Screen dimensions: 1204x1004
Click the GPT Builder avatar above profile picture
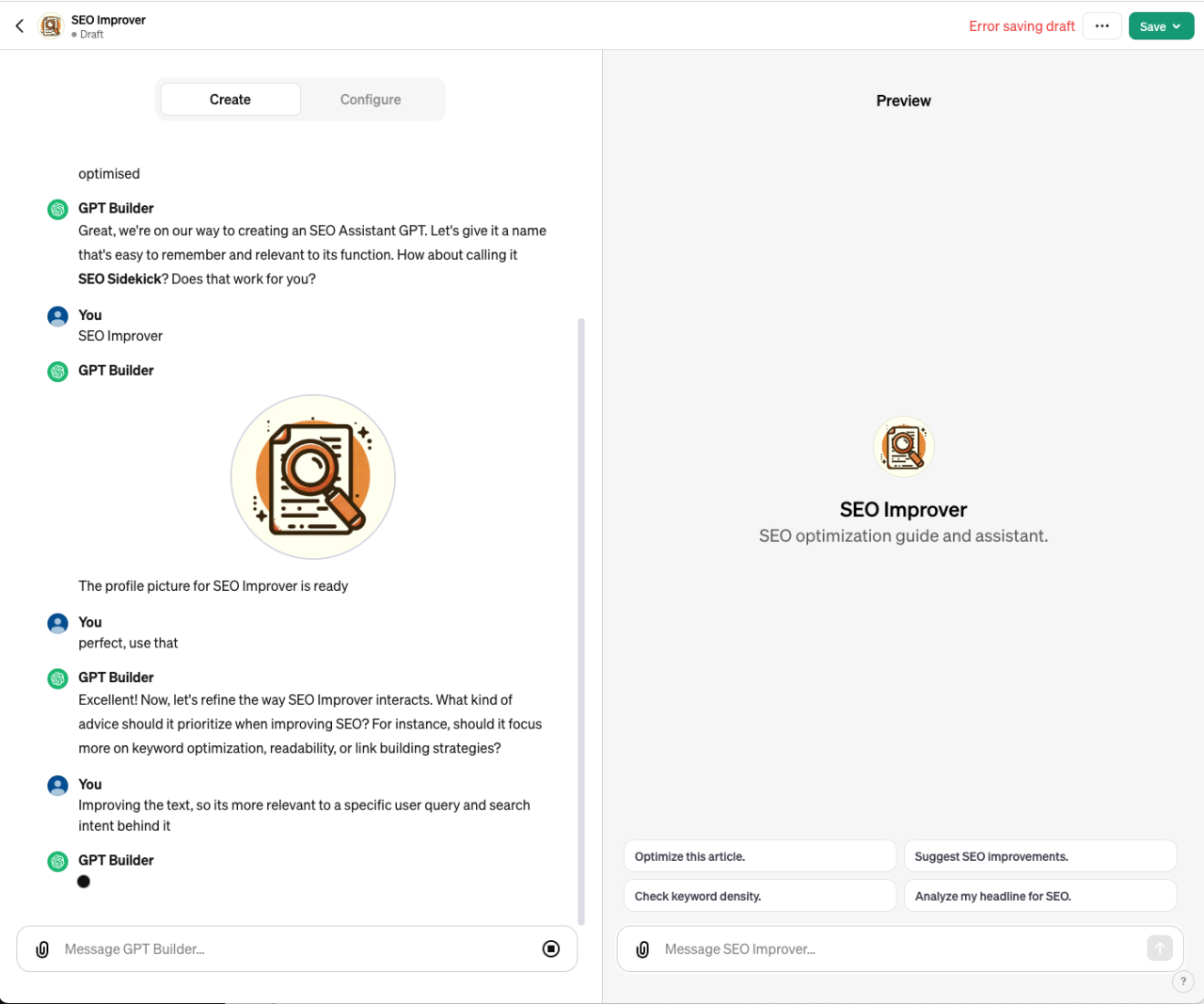(58, 371)
